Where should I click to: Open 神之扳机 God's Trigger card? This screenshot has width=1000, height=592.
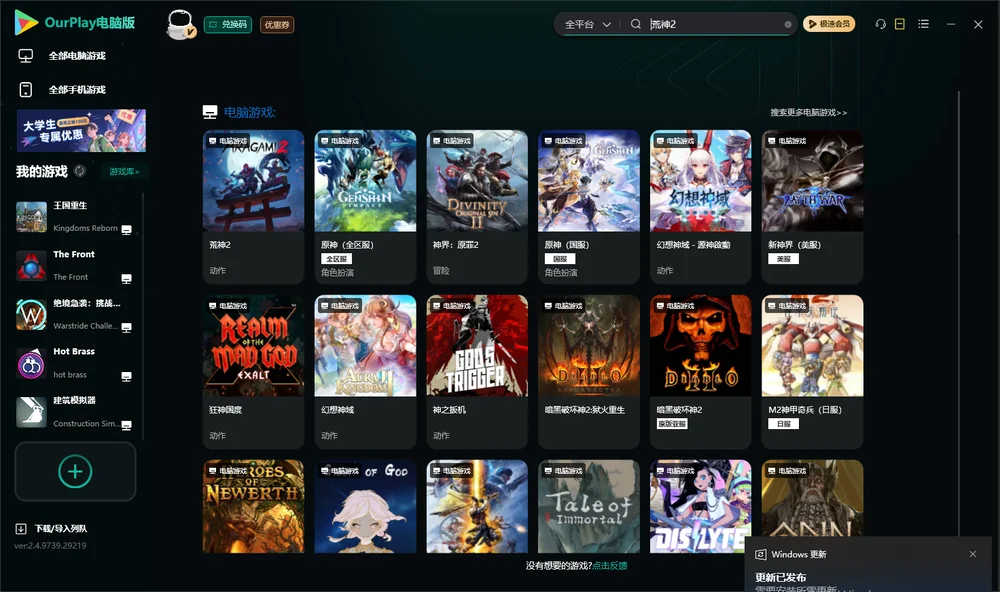tap(477, 372)
